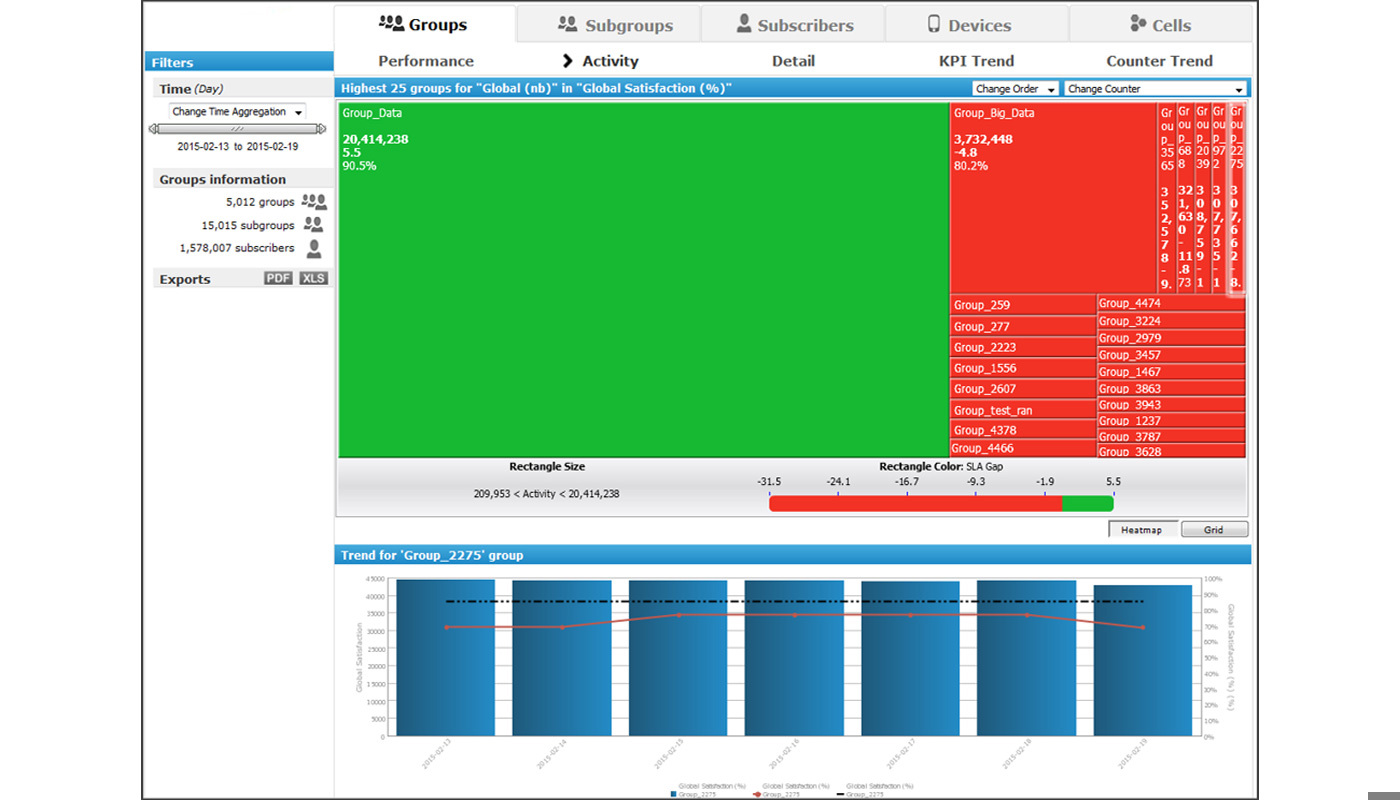Image resolution: width=1400 pixels, height=800 pixels.
Task: Click the Devices tab phone icon
Action: pos(934,24)
